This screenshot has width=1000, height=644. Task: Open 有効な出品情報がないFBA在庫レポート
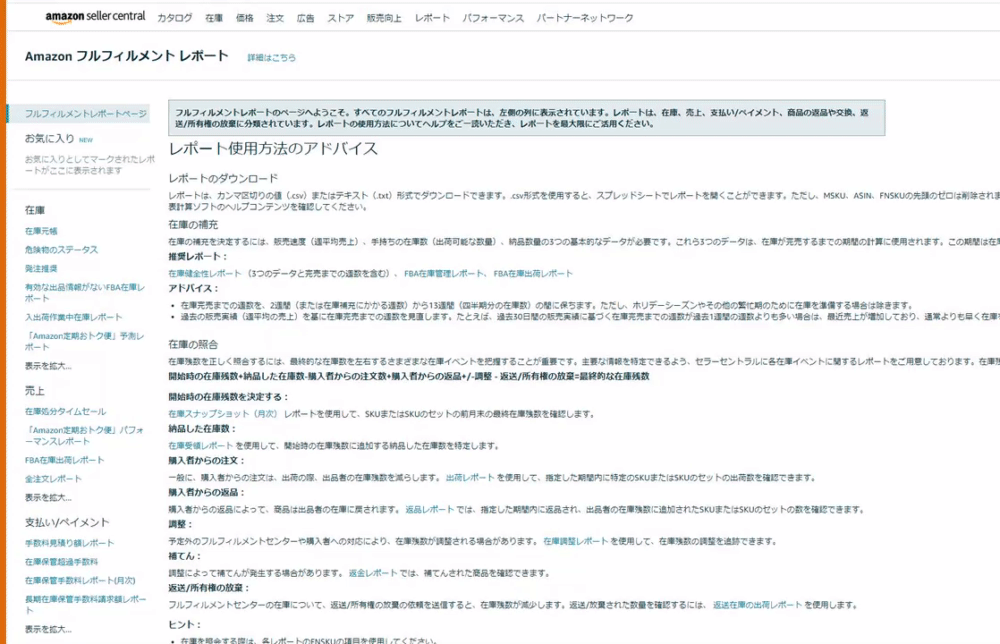click(85, 293)
